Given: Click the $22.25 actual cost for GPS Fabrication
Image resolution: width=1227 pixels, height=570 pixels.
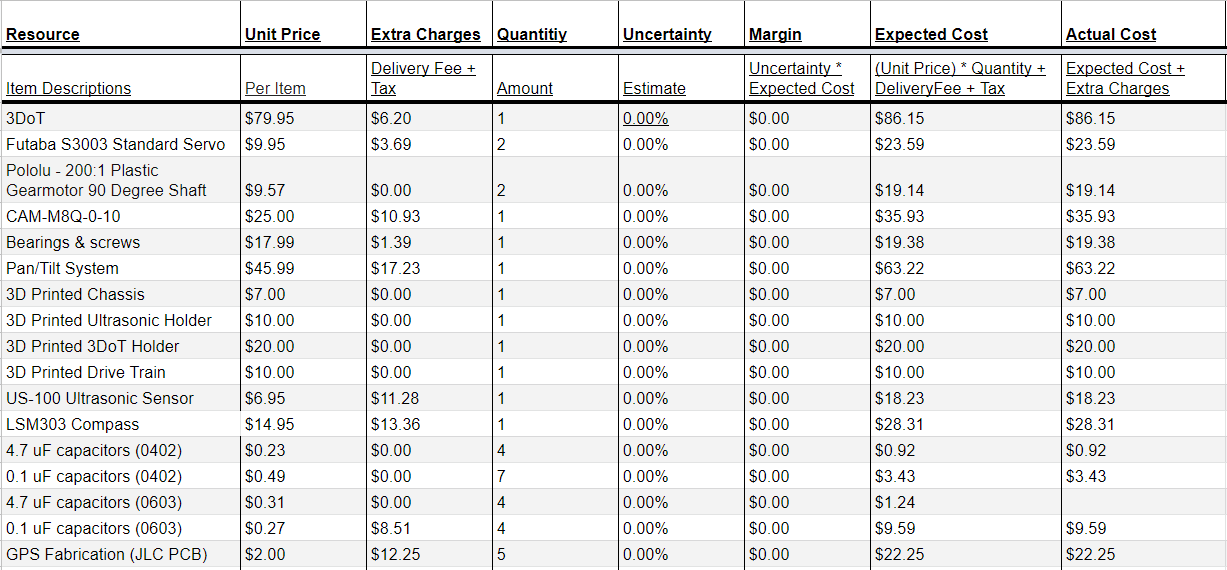Looking at the screenshot, I should pos(1091,554).
